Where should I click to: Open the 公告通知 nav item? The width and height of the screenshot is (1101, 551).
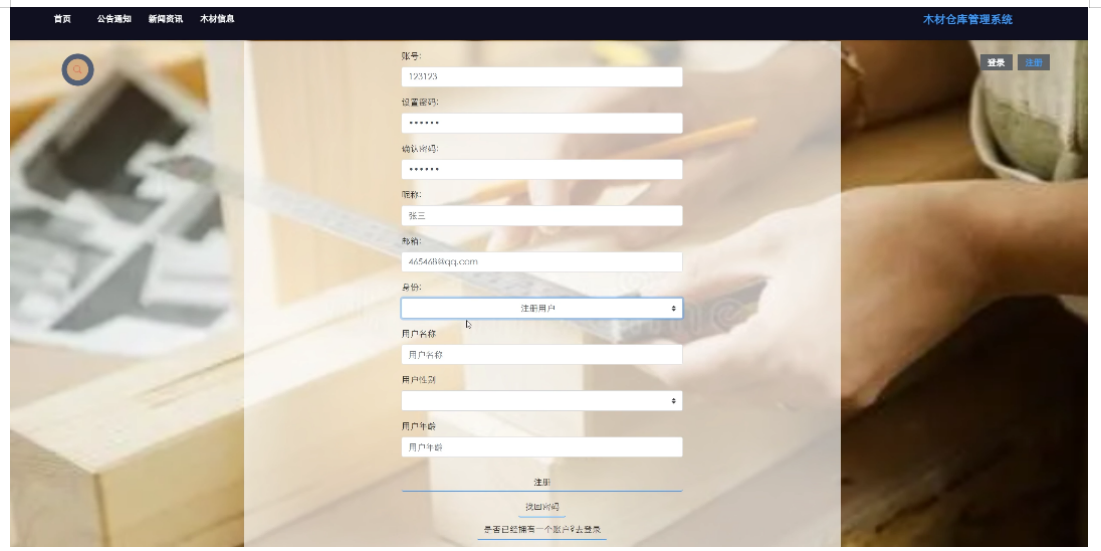(x=114, y=19)
